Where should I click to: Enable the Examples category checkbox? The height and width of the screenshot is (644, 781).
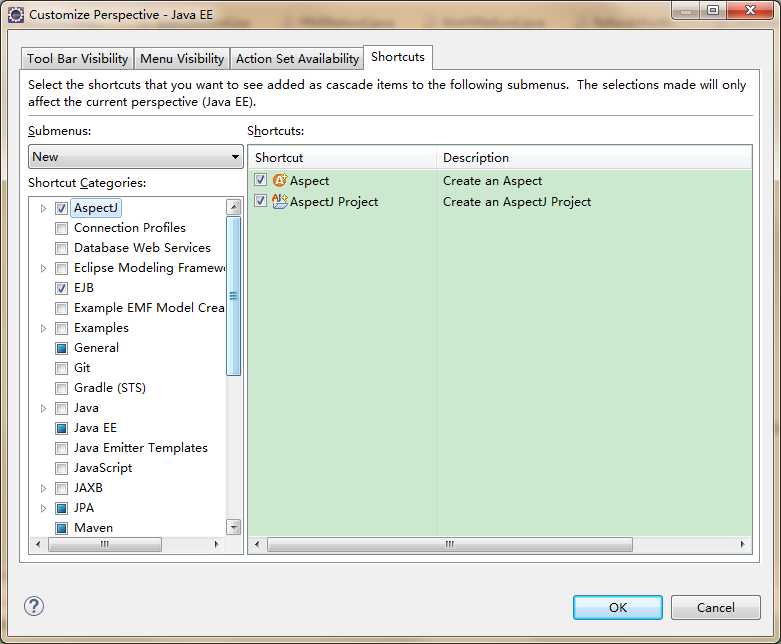pyautogui.click(x=61, y=328)
